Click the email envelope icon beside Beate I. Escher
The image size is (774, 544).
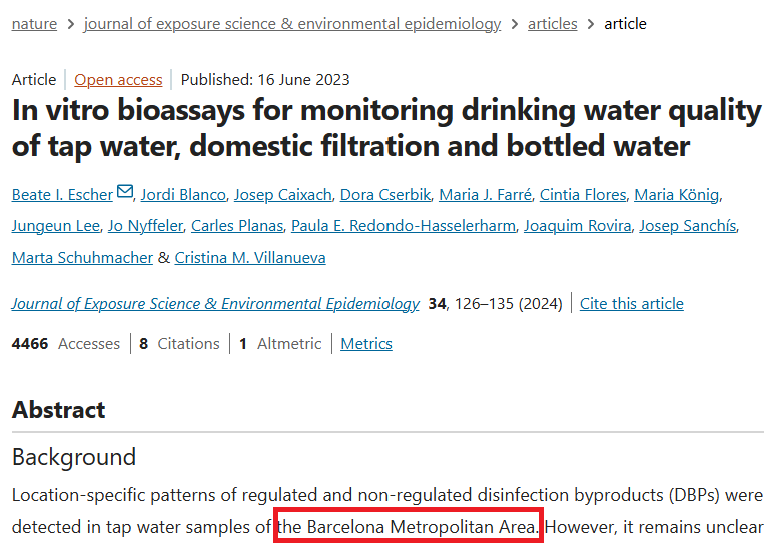coord(125,193)
